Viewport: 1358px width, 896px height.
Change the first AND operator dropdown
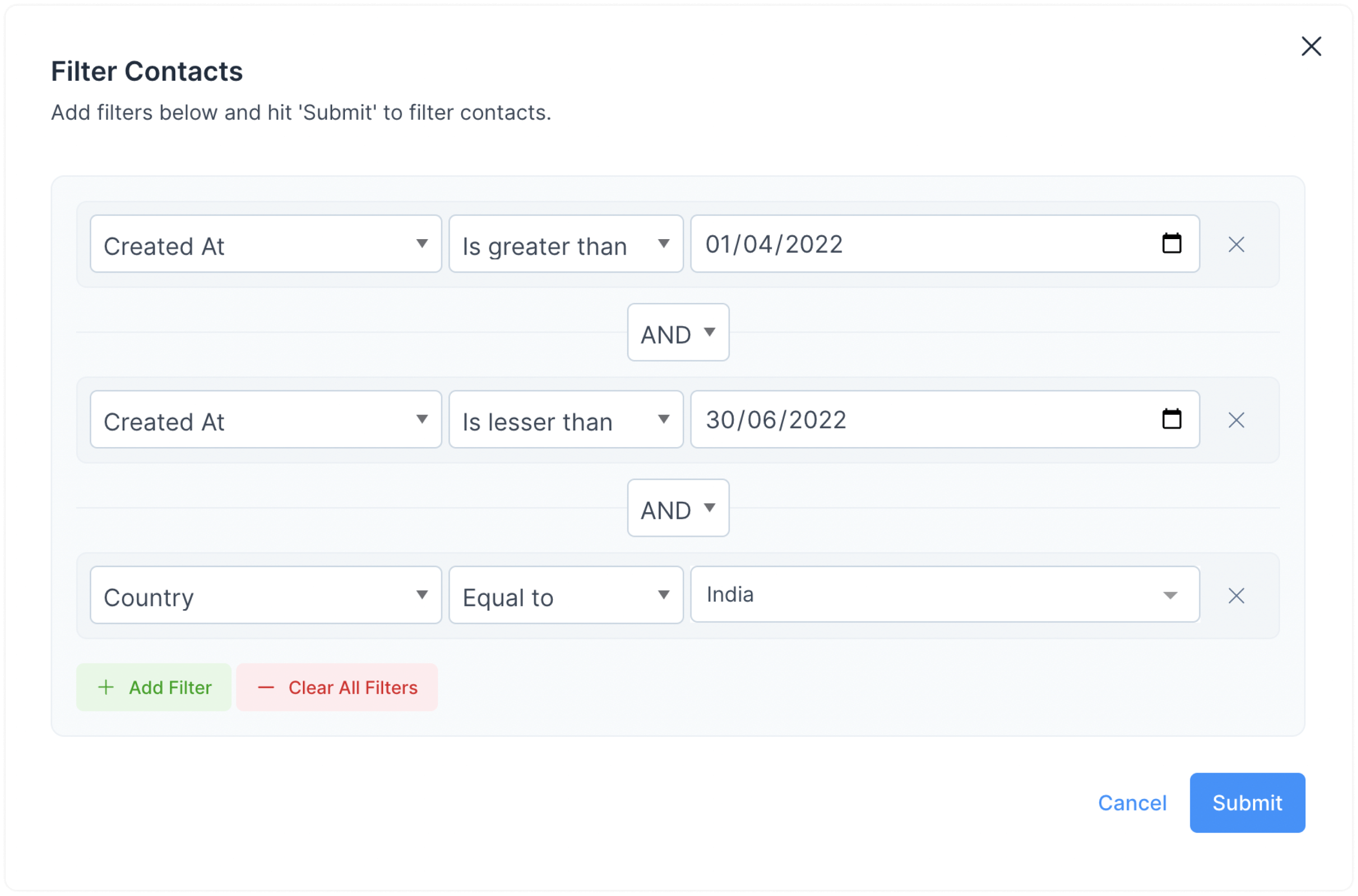pos(678,333)
